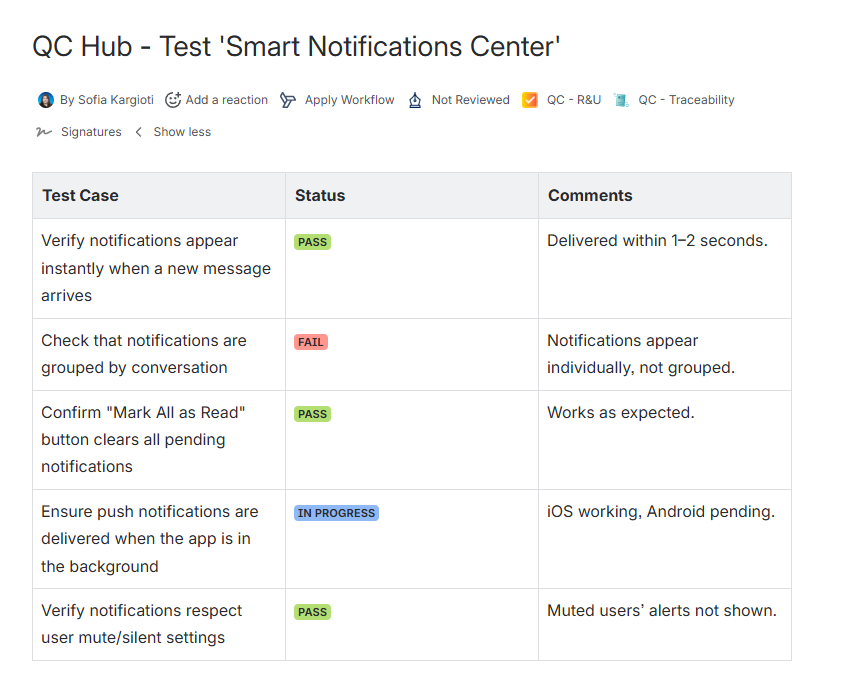
Task: Click the red FAIL status lozenge
Action: click(311, 342)
